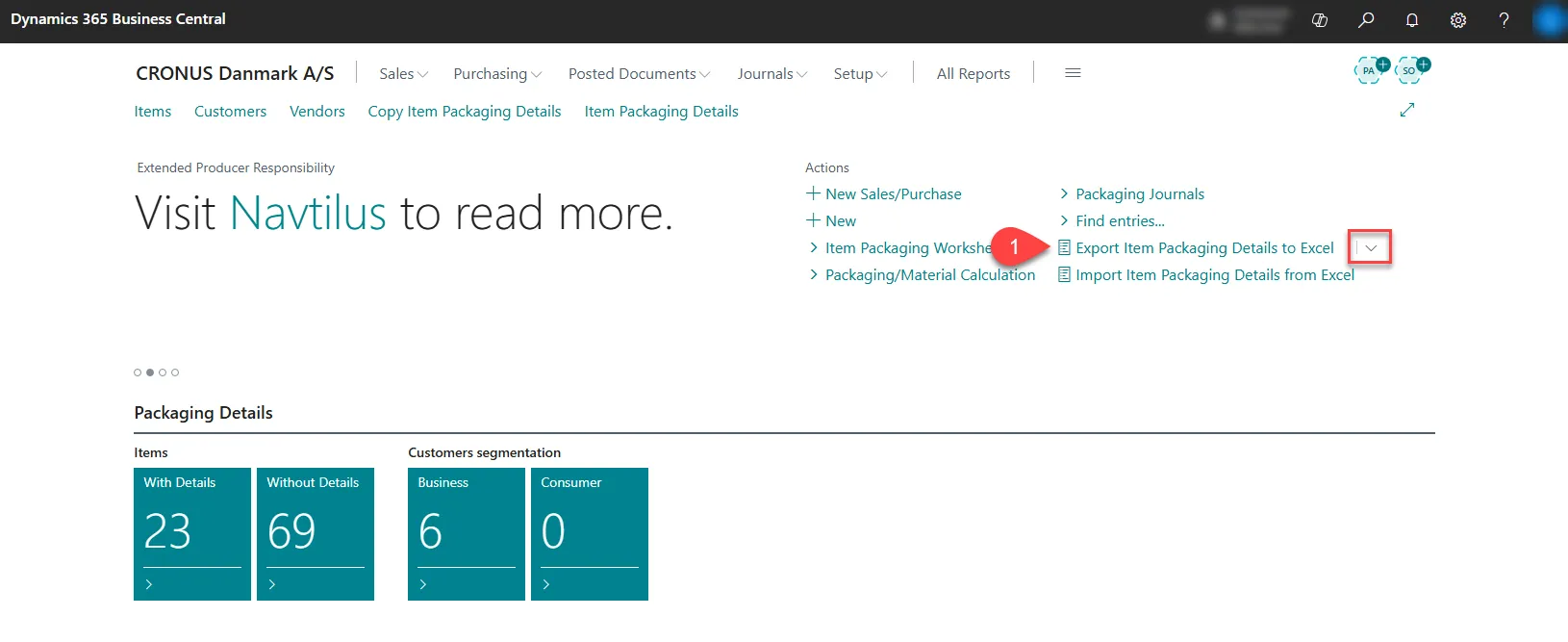
Task: Click the Customers segmentation label
Action: [x=484, y=453]
